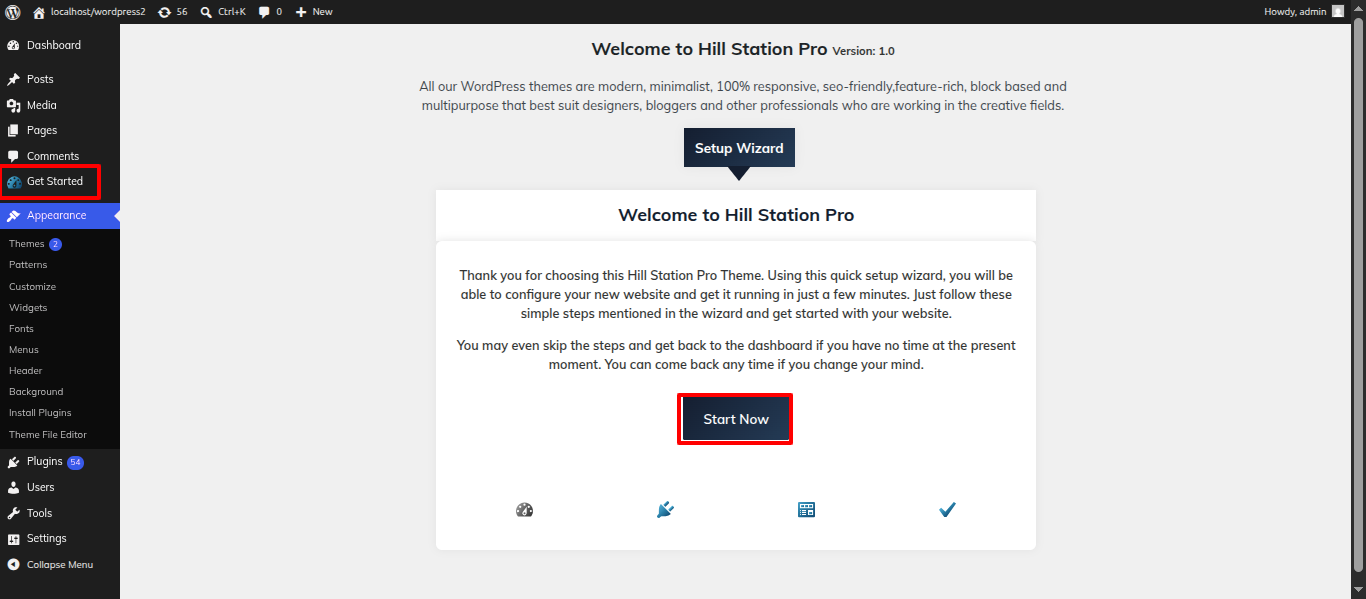Open the comments bubble in admin bar

264,12
